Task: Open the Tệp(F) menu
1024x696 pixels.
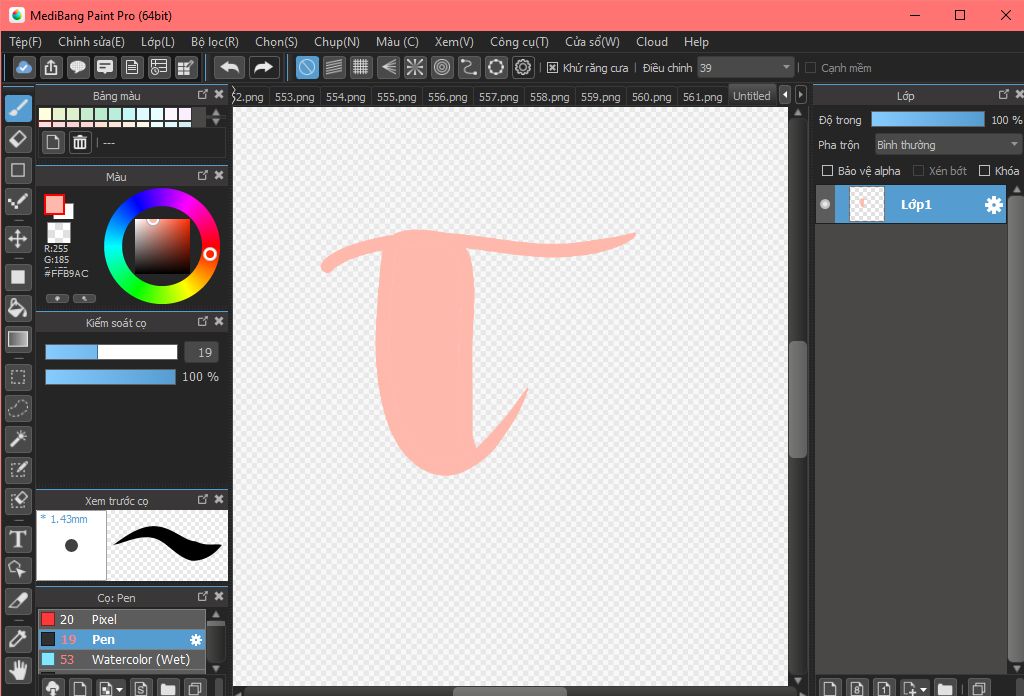Action: point(25,42)
